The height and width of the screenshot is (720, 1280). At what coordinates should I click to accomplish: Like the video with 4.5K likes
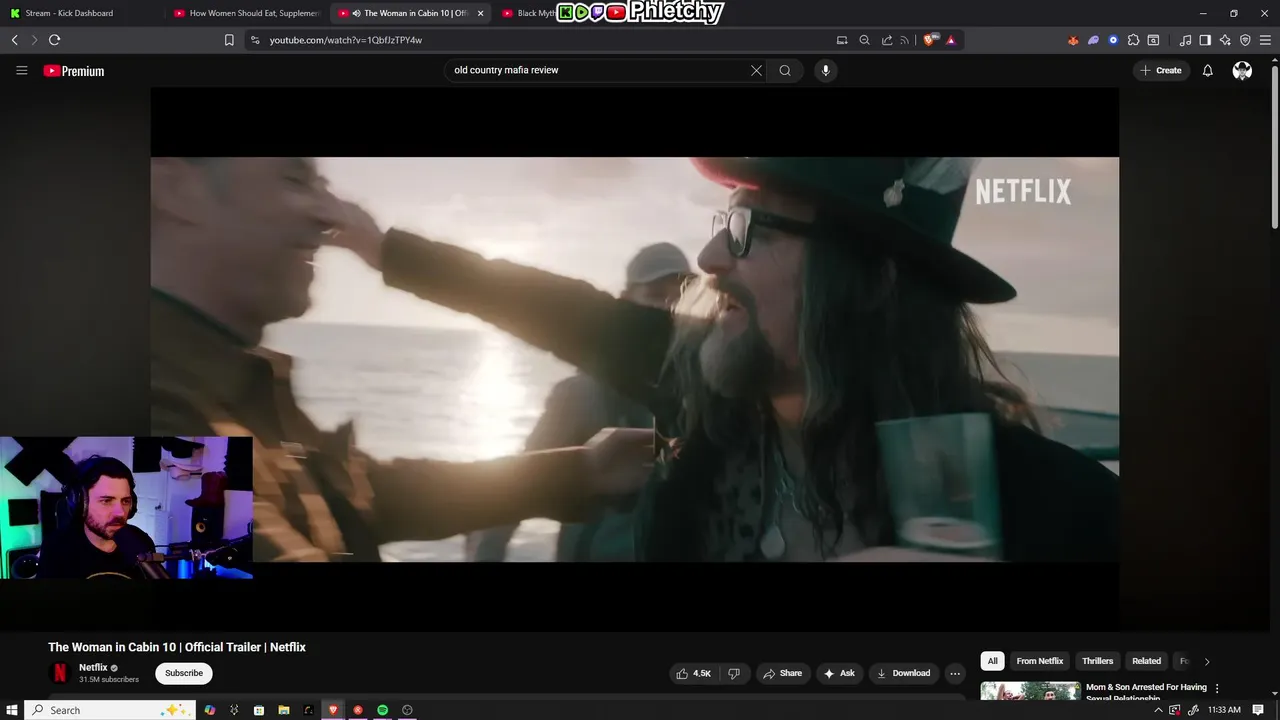[x=693, y=673]
